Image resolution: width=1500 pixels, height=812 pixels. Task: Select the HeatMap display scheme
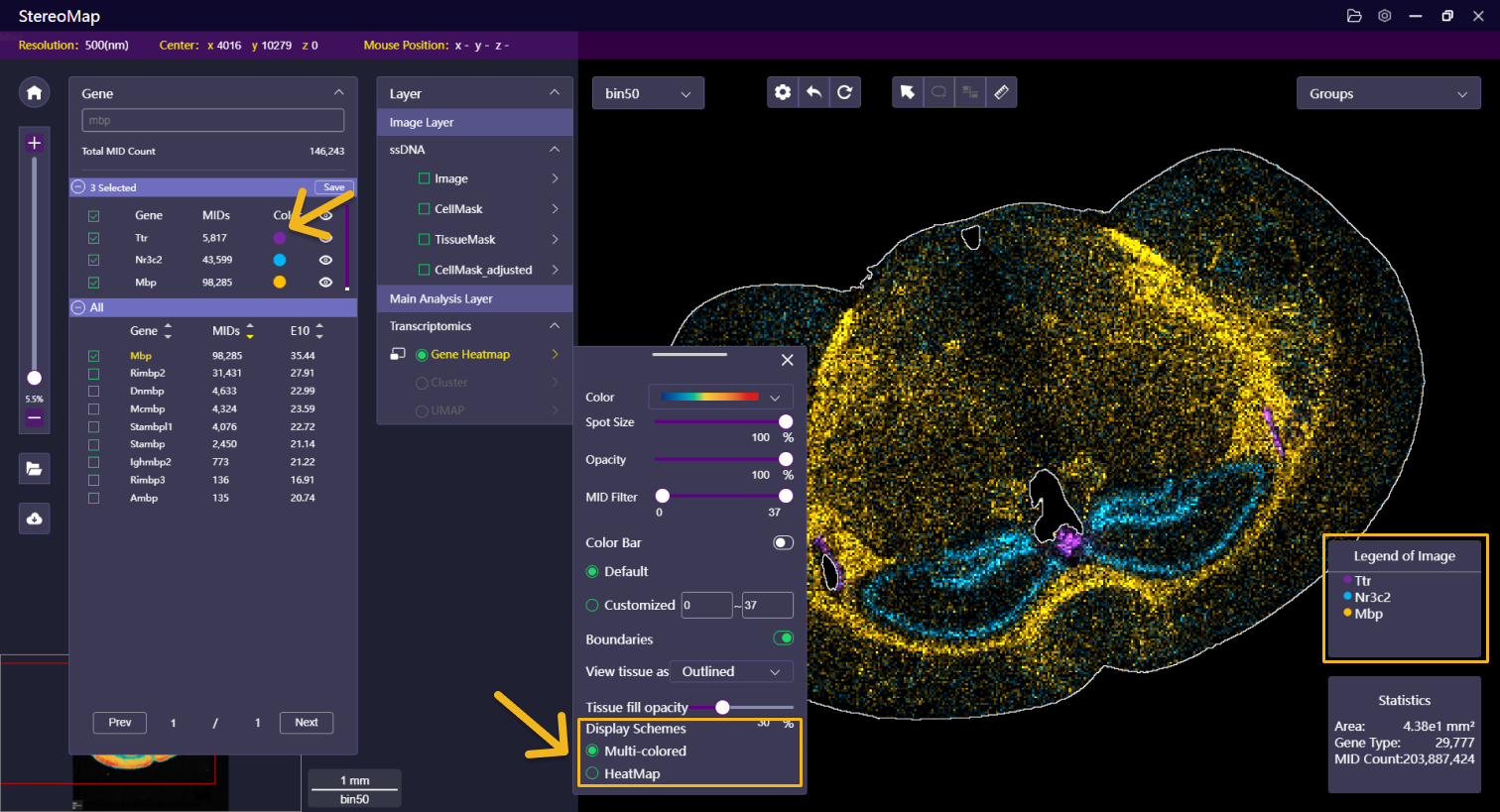592,773
